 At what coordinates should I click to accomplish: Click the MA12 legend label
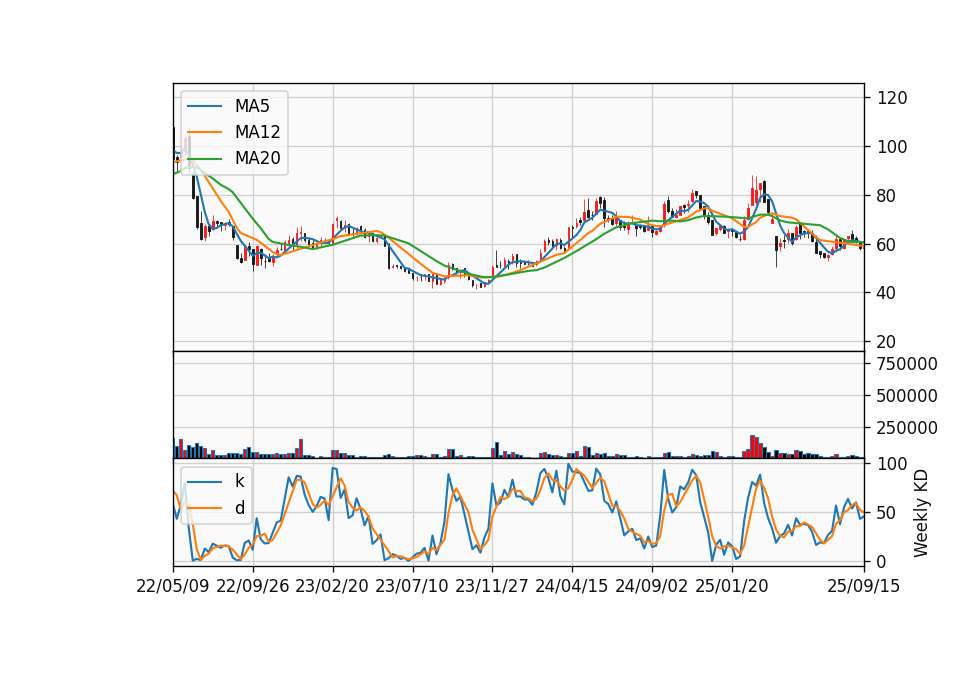coord(257,132)
